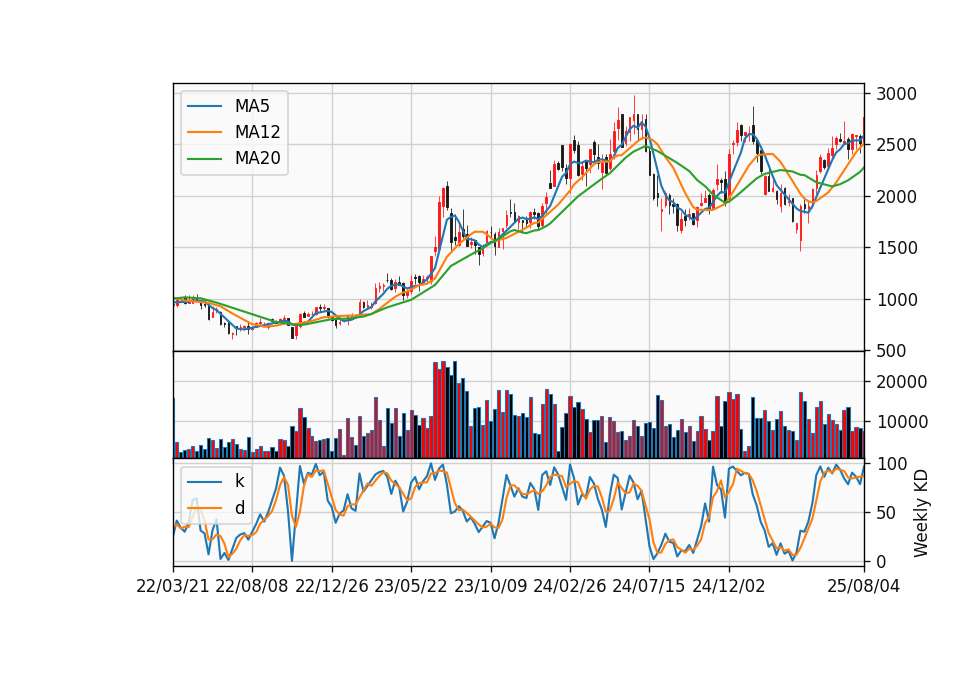Viewport: 960px width, 690px height.
Task: Click the 23/05/22 date label
Action: 411,586
